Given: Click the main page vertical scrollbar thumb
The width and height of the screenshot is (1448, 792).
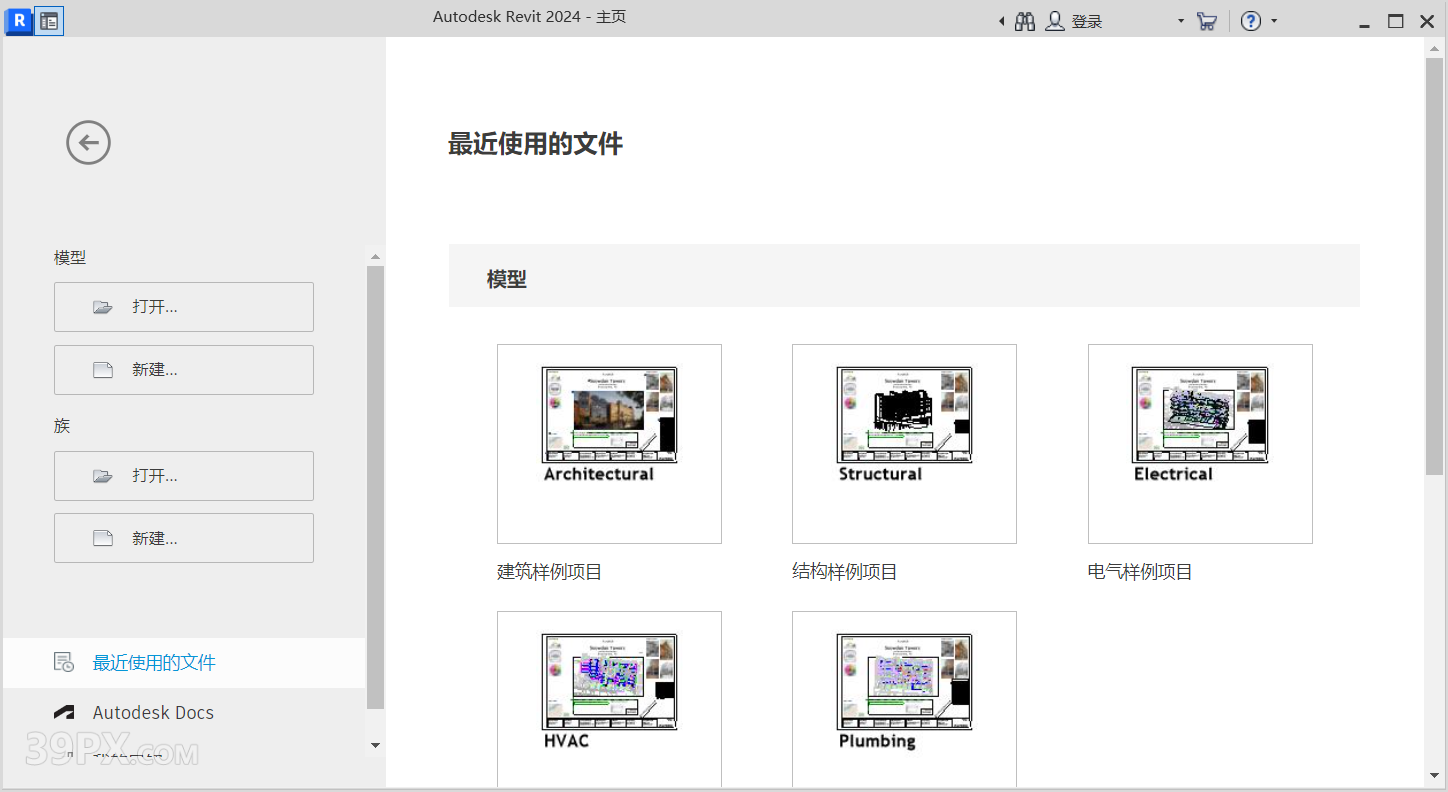Looking at the screenshot, I should (x=1434, y=266).
